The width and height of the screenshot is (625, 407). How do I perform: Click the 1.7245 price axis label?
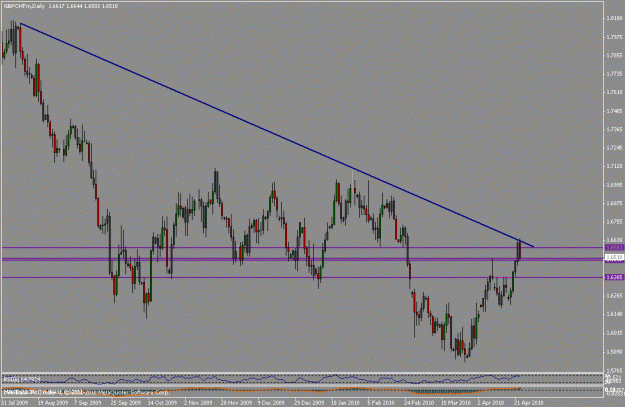(614, 147)
